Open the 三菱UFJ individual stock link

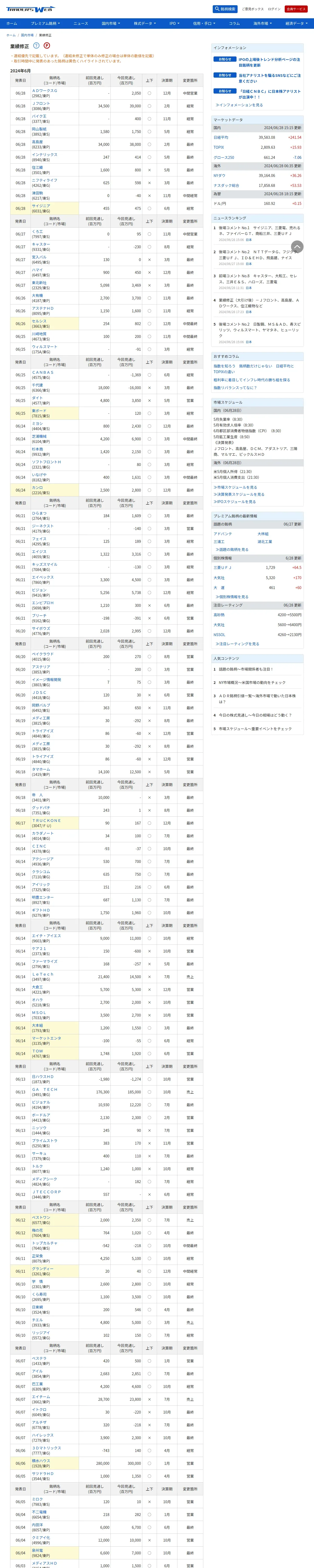coord(222,567)
